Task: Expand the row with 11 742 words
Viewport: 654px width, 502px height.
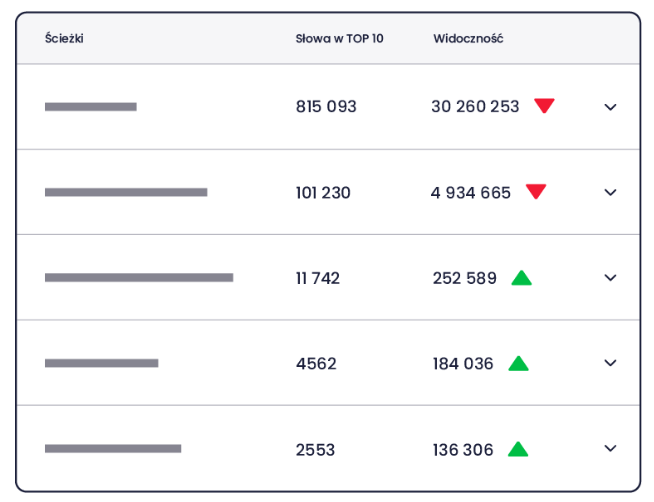Action: pyautogui.click(x=610, y=278)
